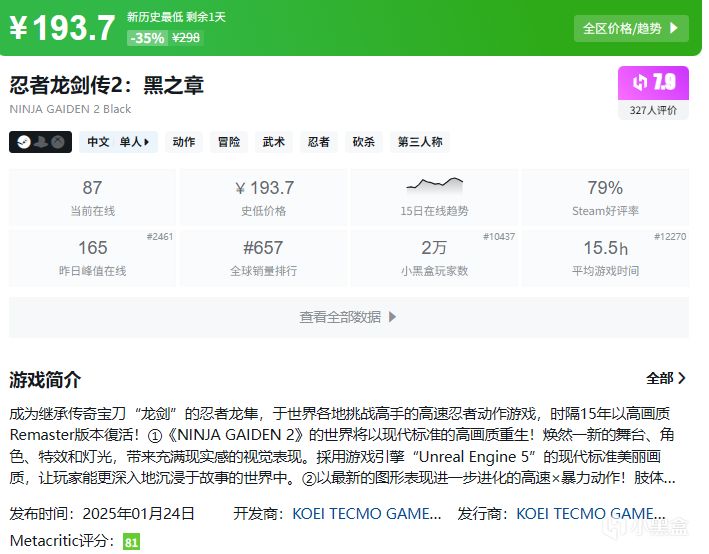Click the #657 全球销量排行 stat cell
The height and width of the screenshot is (554, 709).
click(264, 258)
